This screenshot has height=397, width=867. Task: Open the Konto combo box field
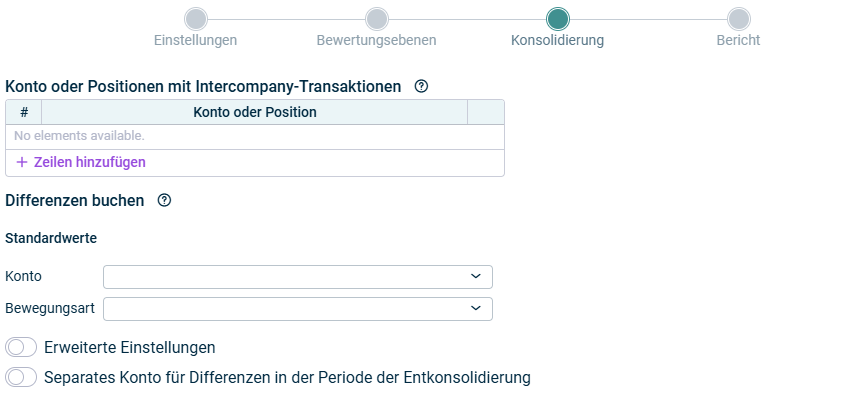tap(297, 277)
